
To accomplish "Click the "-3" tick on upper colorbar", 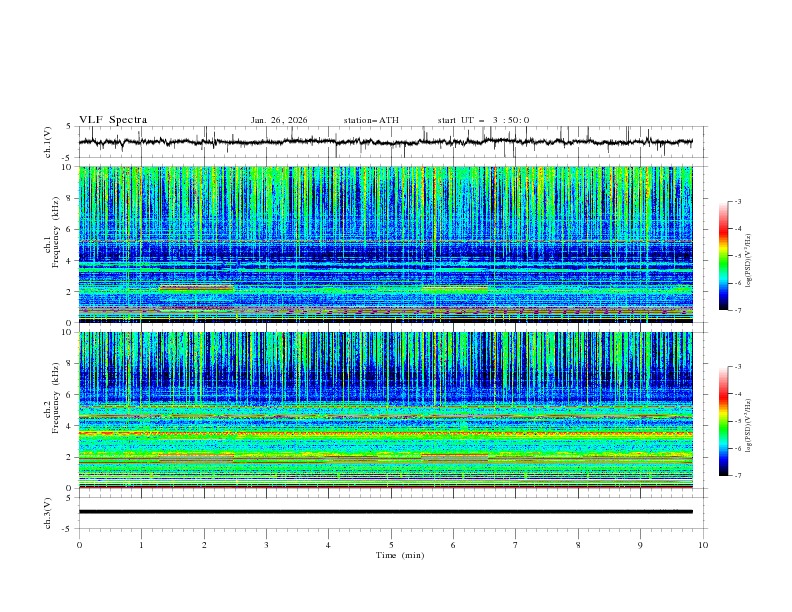I will 738,201.
